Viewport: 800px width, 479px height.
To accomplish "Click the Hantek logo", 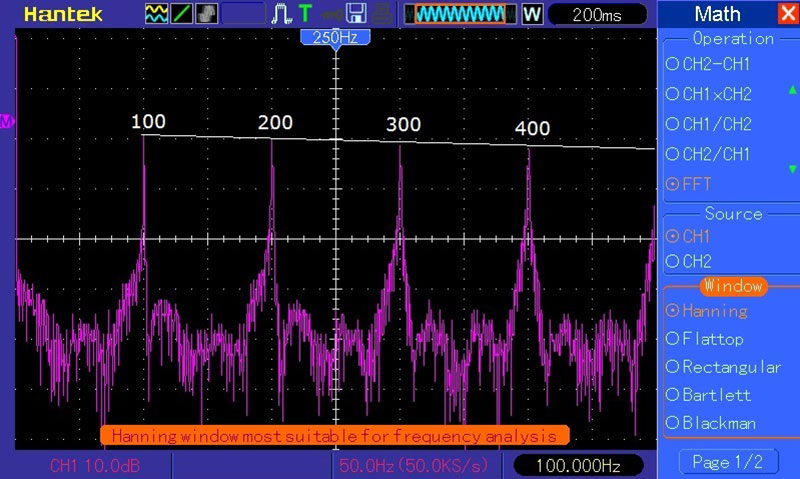I will click(63, 14).
